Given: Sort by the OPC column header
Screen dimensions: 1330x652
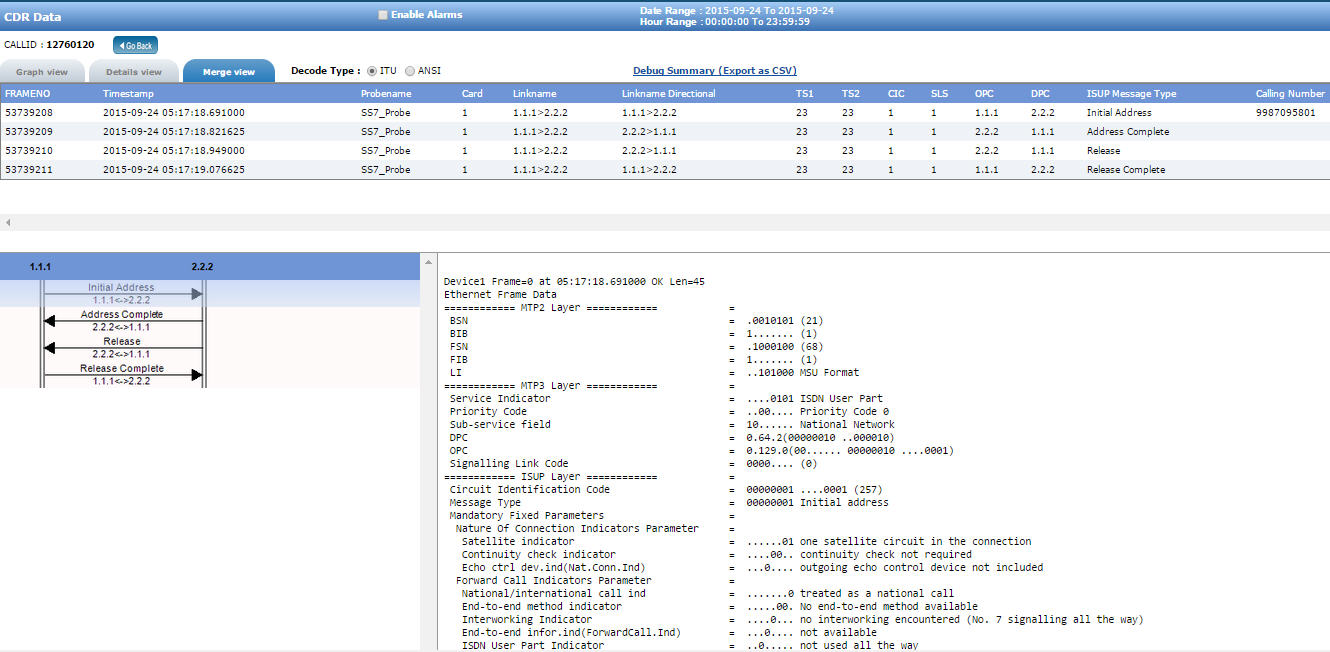Looking at the screenshot, I should point(984,94).
